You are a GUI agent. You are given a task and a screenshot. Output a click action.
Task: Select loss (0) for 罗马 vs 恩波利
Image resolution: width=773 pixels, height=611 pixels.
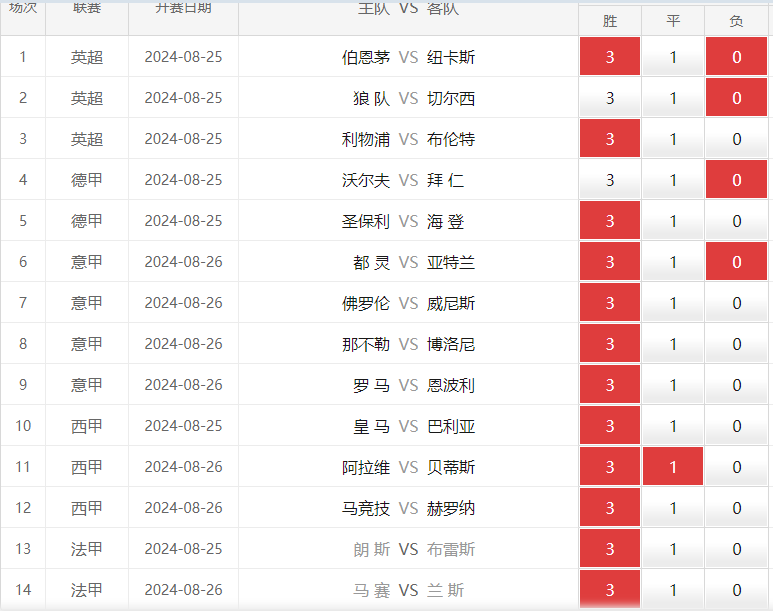tap(736, 384)
